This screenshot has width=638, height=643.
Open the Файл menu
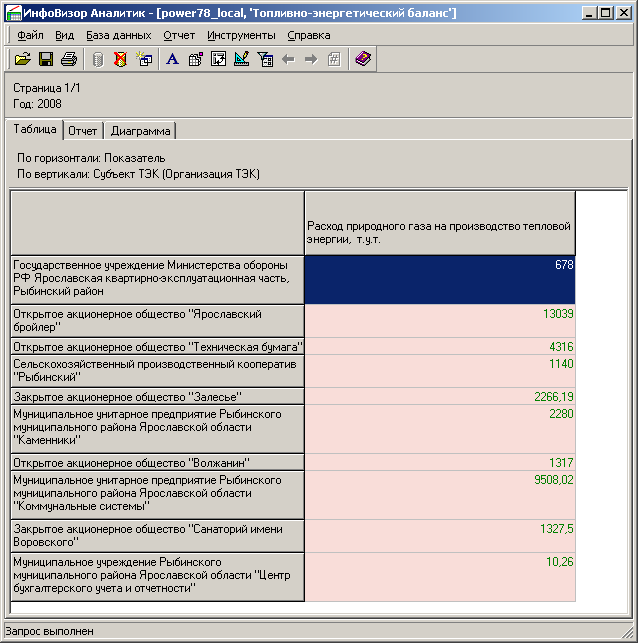[x=30, y=36]
